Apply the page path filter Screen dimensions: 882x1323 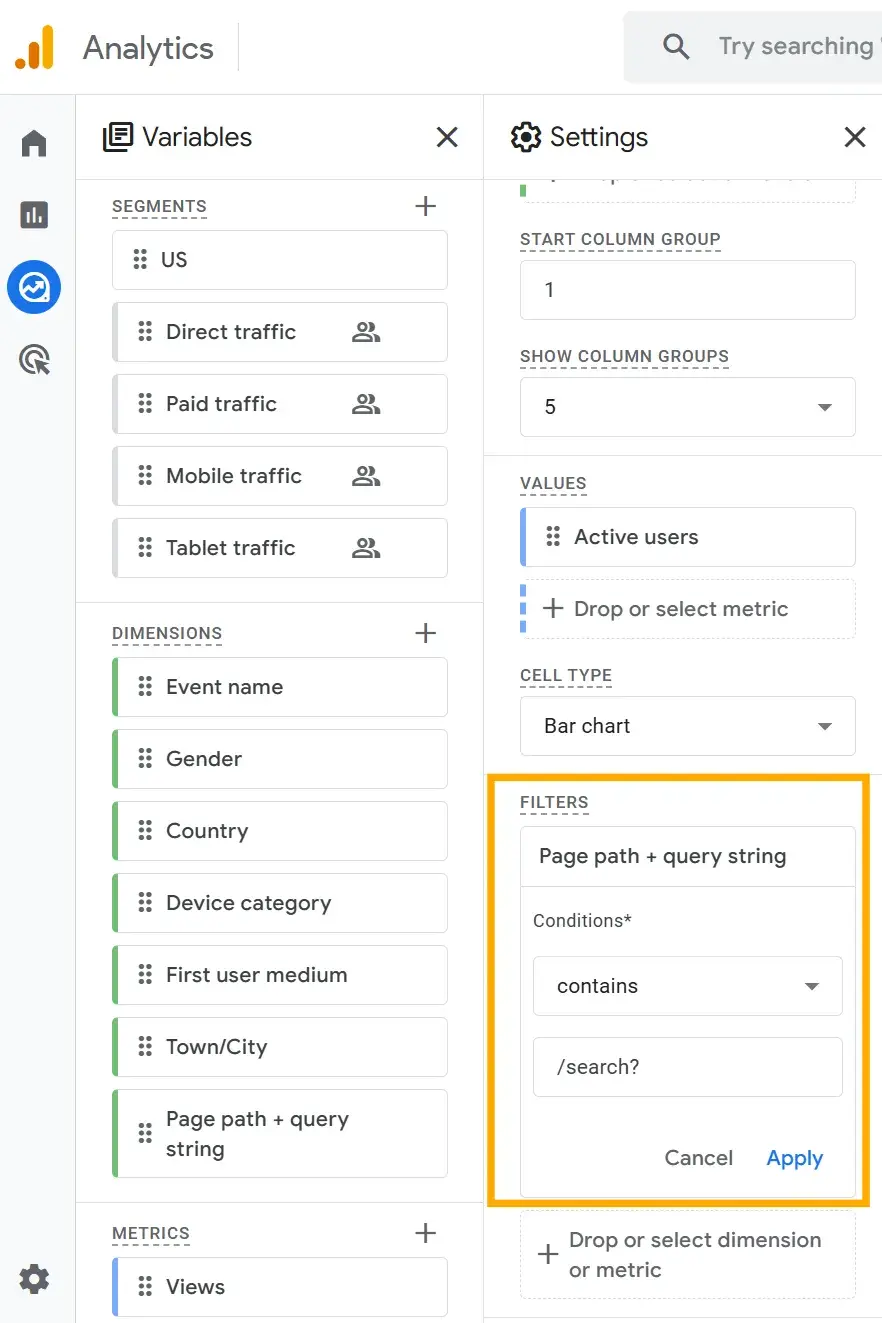[794, 1158]
